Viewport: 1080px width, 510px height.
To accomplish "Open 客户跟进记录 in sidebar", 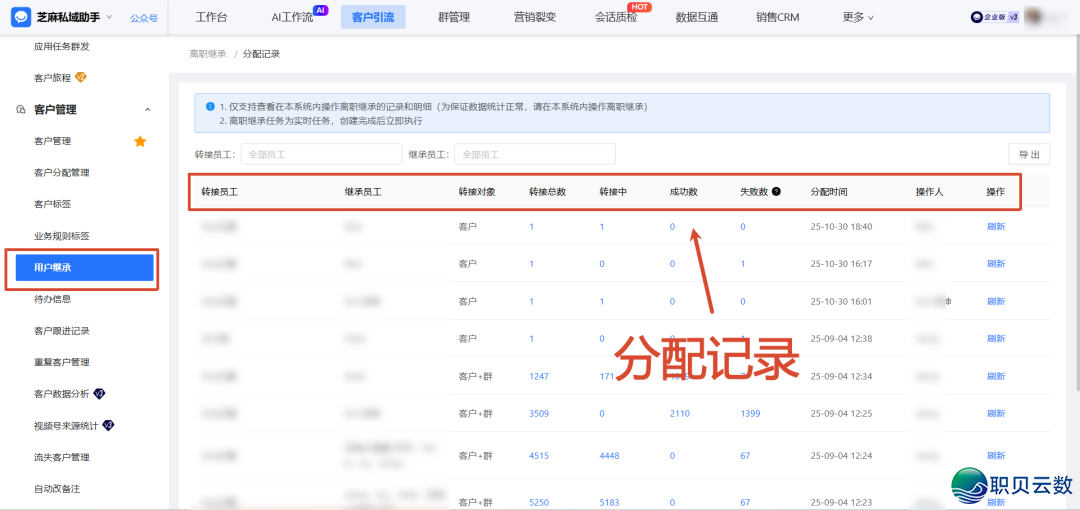I will [x=62, y=331].
